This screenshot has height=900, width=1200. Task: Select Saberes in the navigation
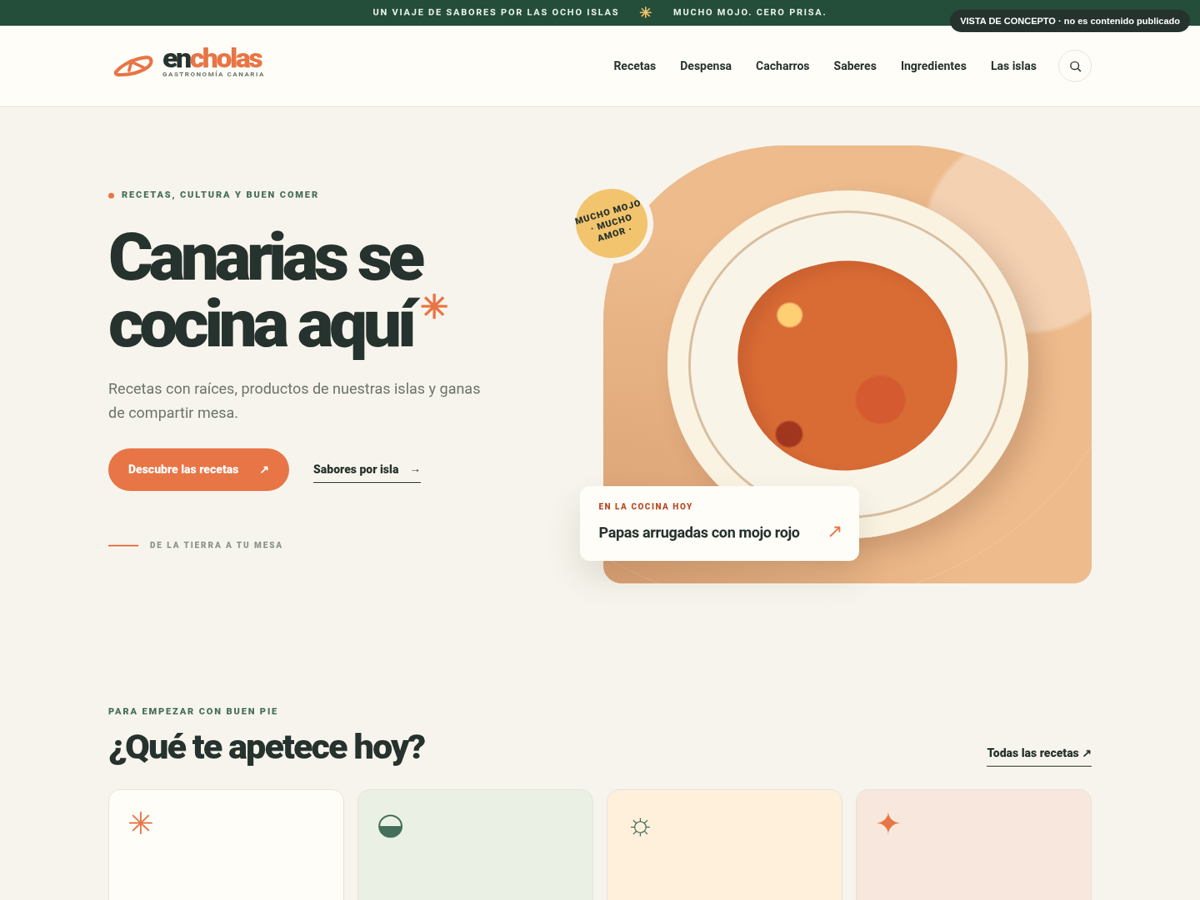[855, 66]
